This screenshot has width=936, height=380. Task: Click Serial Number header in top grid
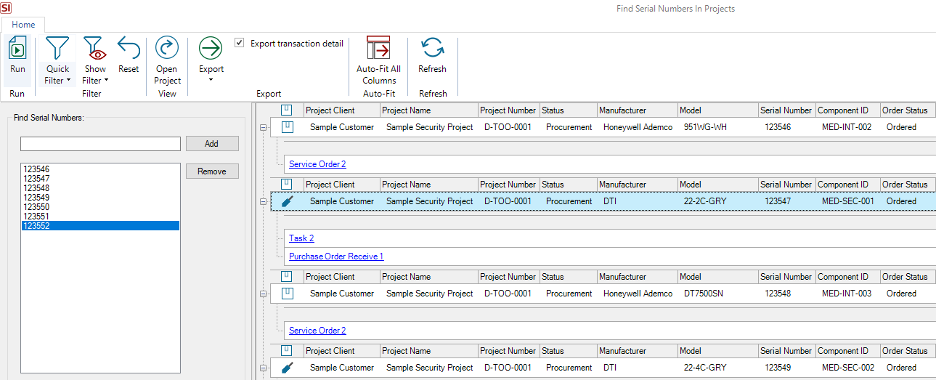click(786, 110)
